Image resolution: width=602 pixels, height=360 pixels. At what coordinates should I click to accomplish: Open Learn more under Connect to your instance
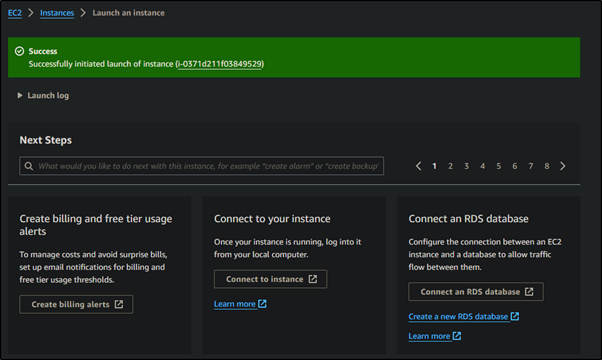pyautogui.click(x=240, y=304)
